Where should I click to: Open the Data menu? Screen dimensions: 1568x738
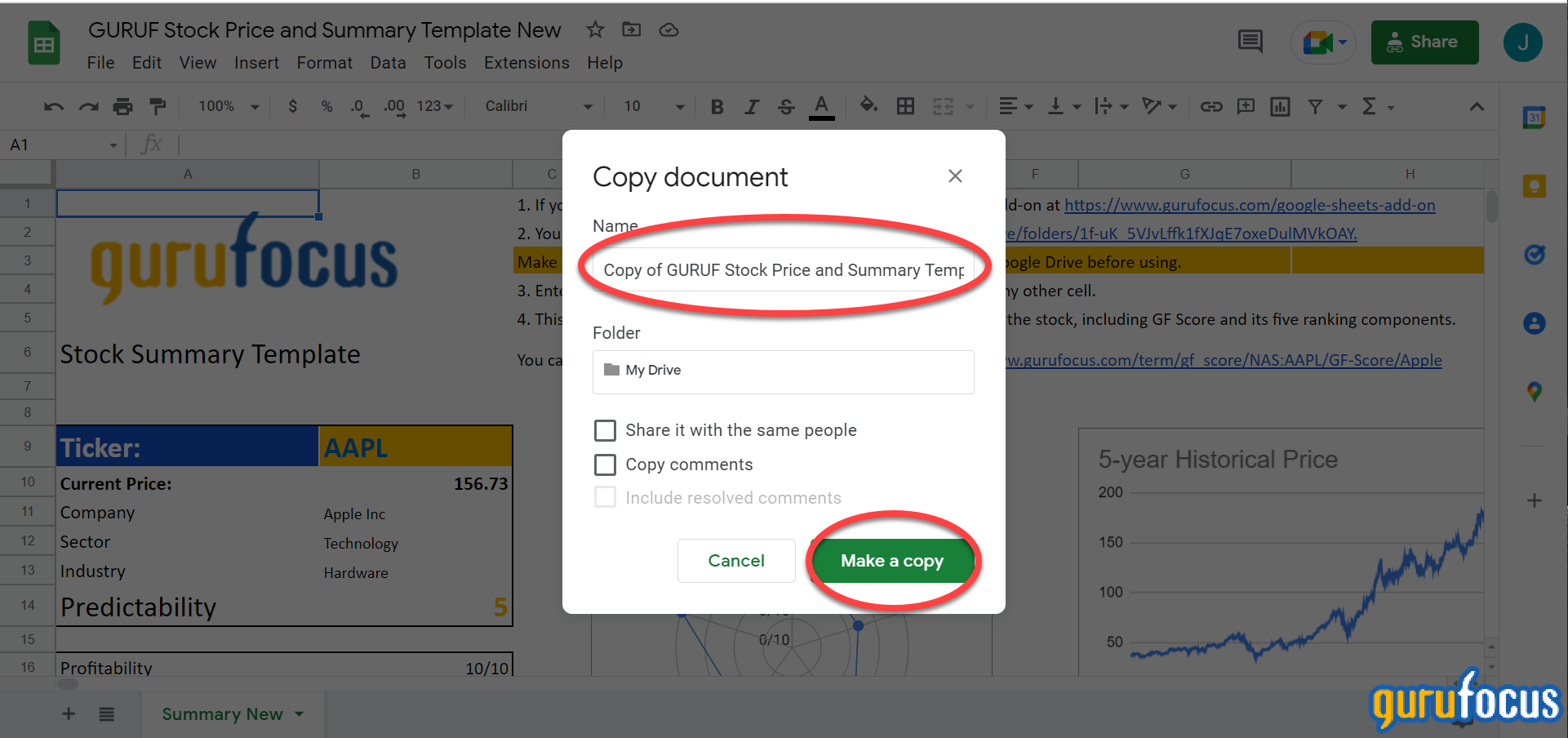[388, 63]
